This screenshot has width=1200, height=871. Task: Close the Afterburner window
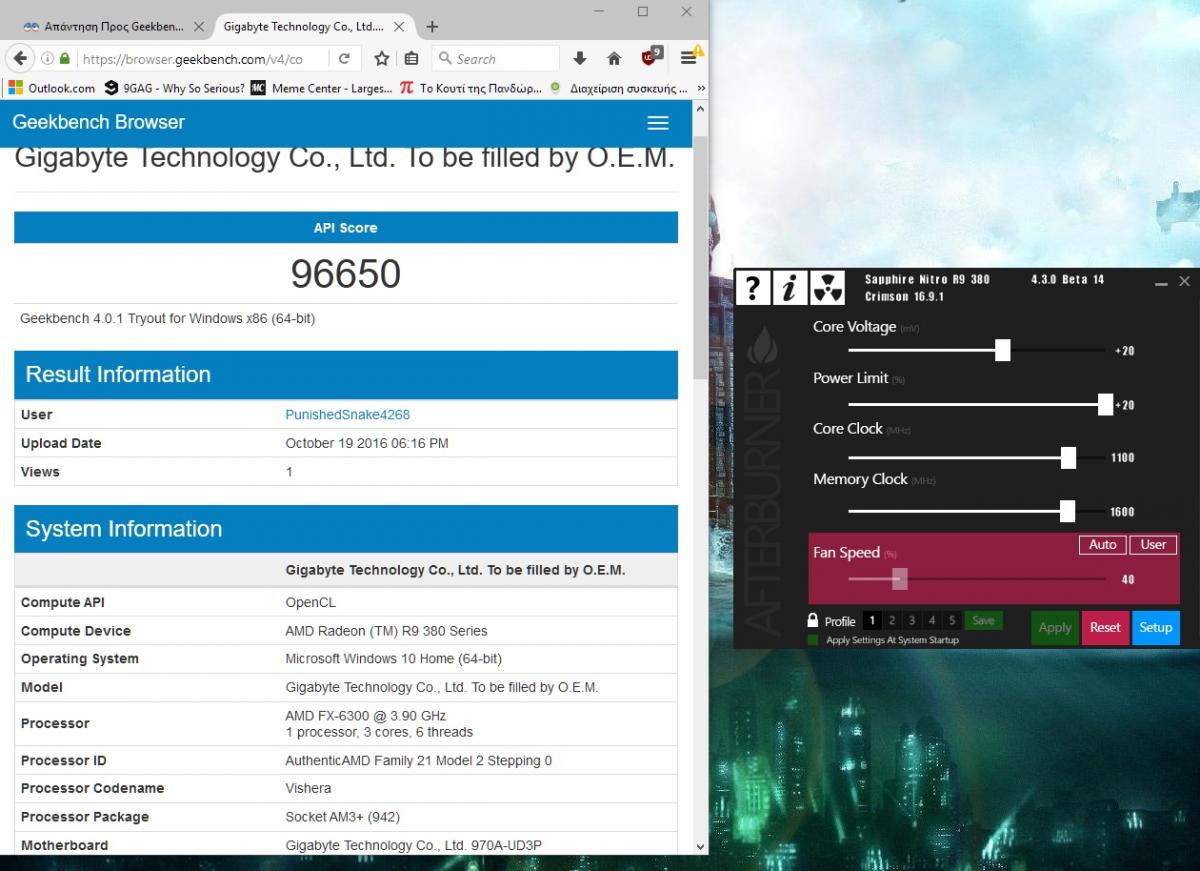pos(1185,282)
